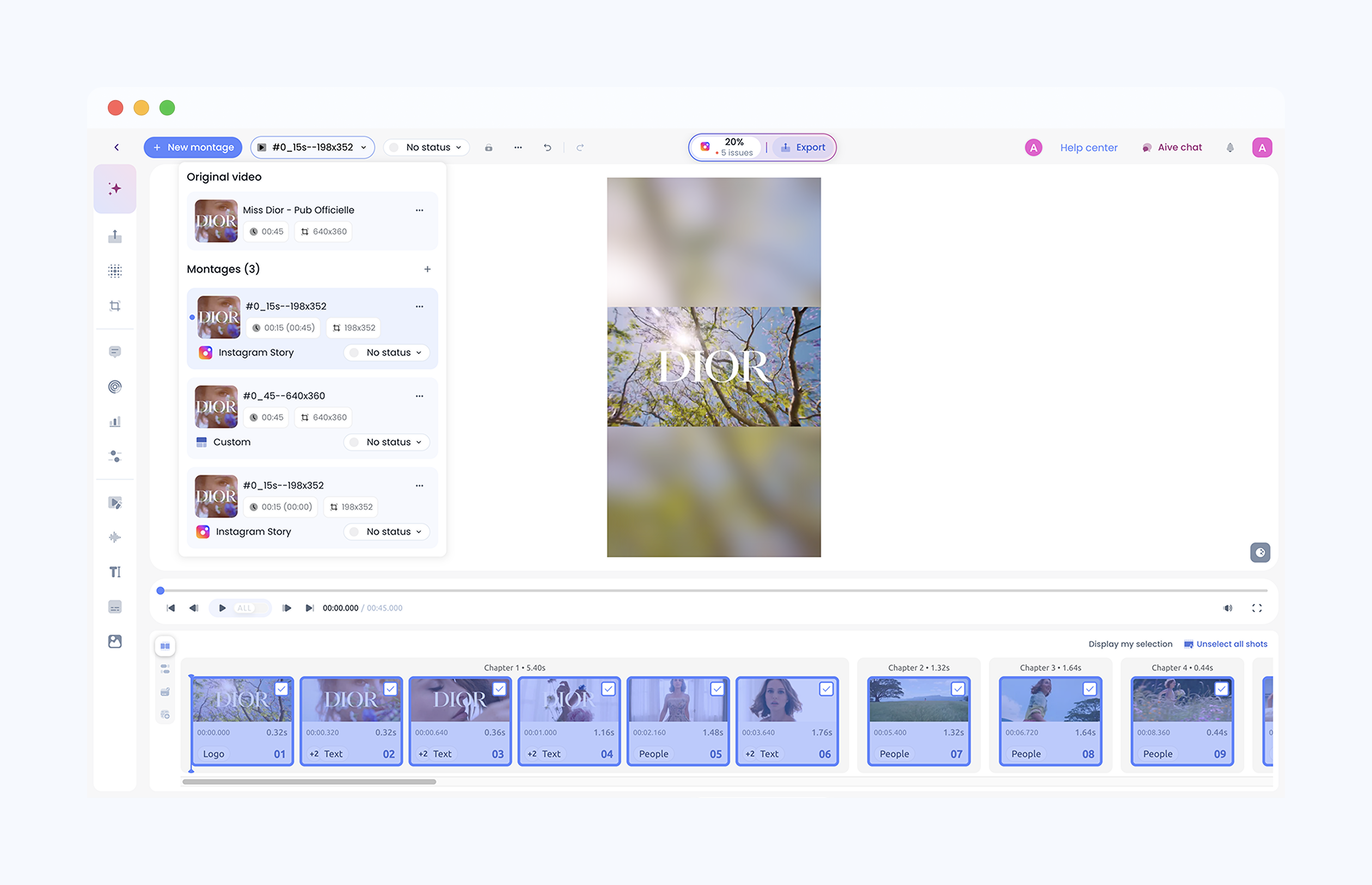Mute the player volume icon

[x=1227, y=608]
